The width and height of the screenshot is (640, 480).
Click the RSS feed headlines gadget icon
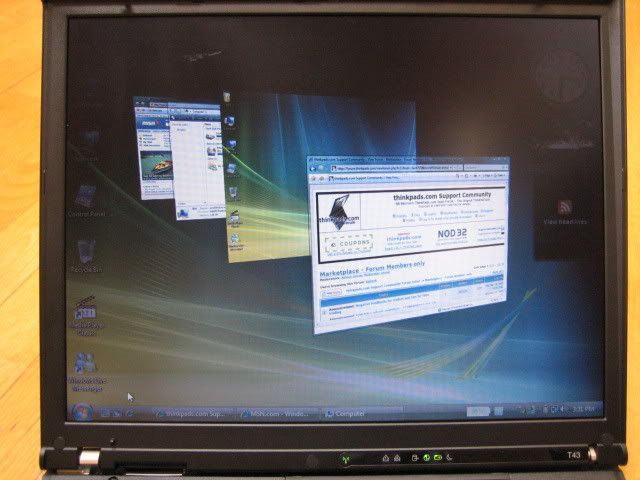(565, 207)
